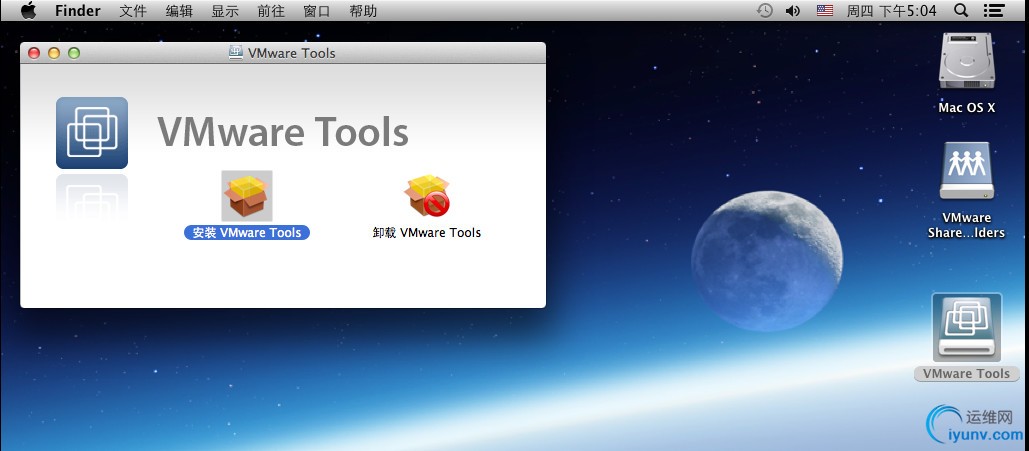Open the 帮助 menu

363,11
